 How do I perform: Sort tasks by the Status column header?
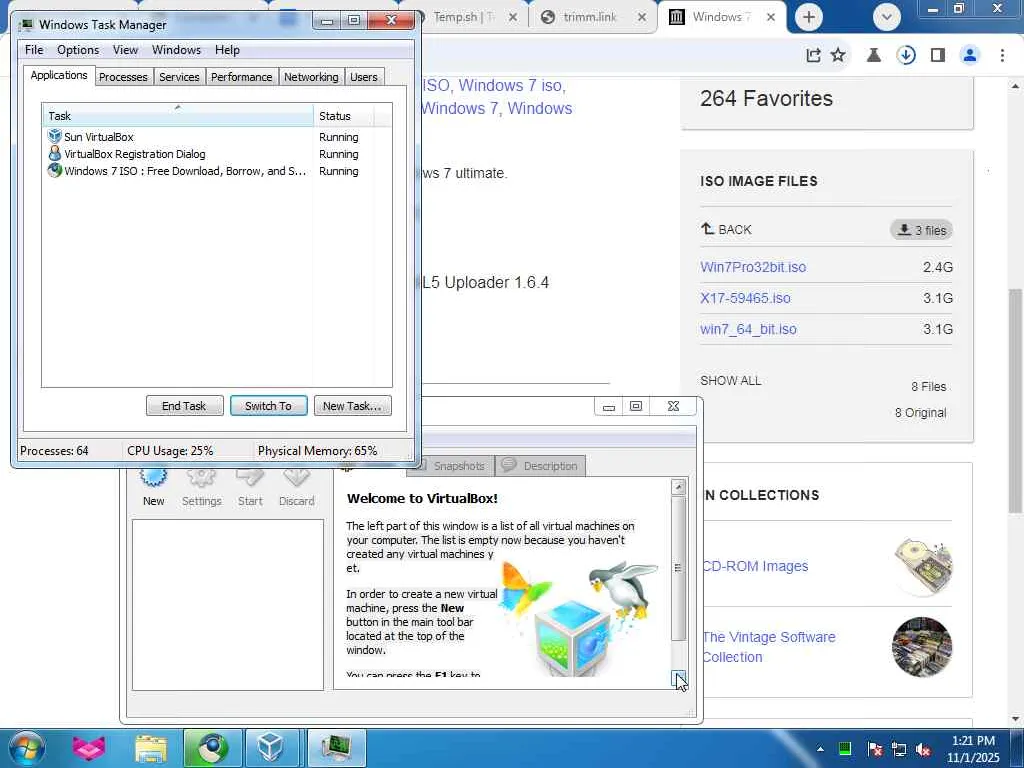[343, 116]
